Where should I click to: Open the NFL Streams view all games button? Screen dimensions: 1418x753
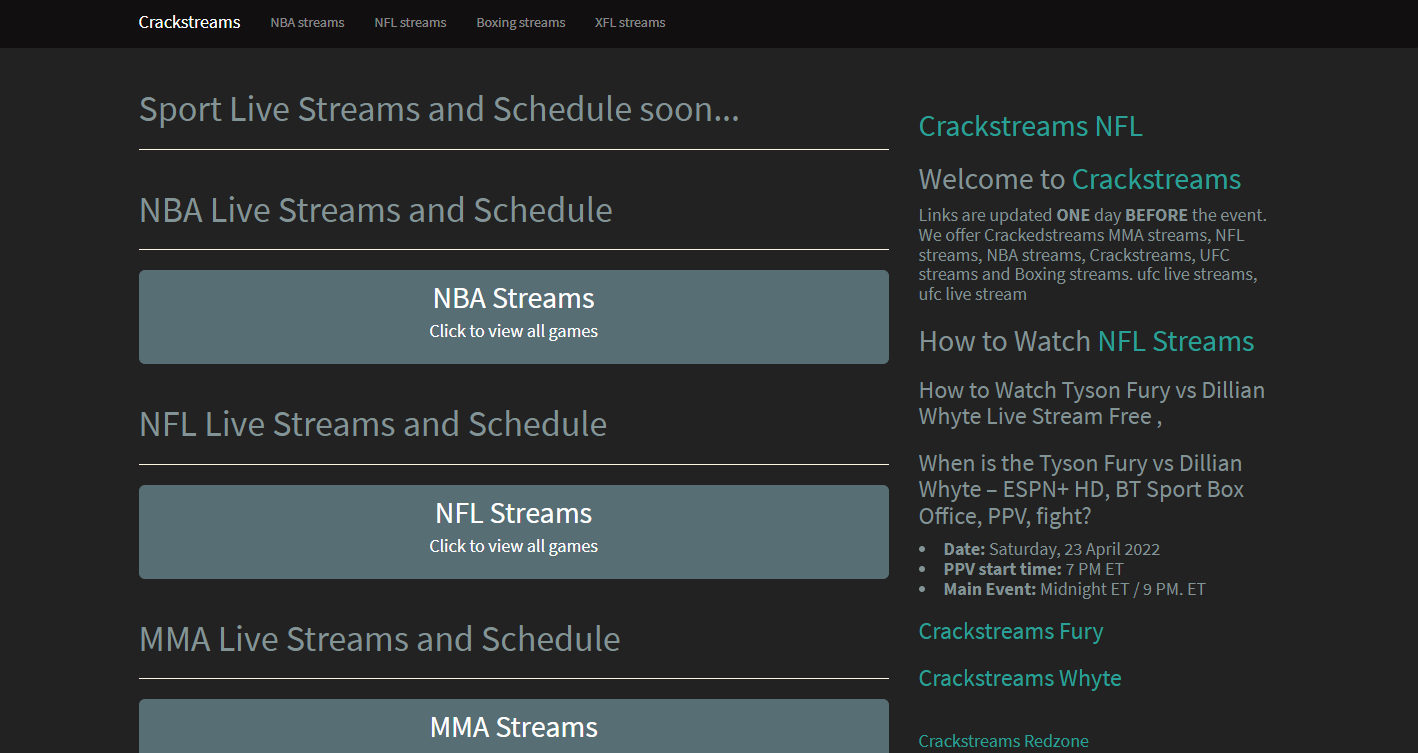tap(514, 532)
